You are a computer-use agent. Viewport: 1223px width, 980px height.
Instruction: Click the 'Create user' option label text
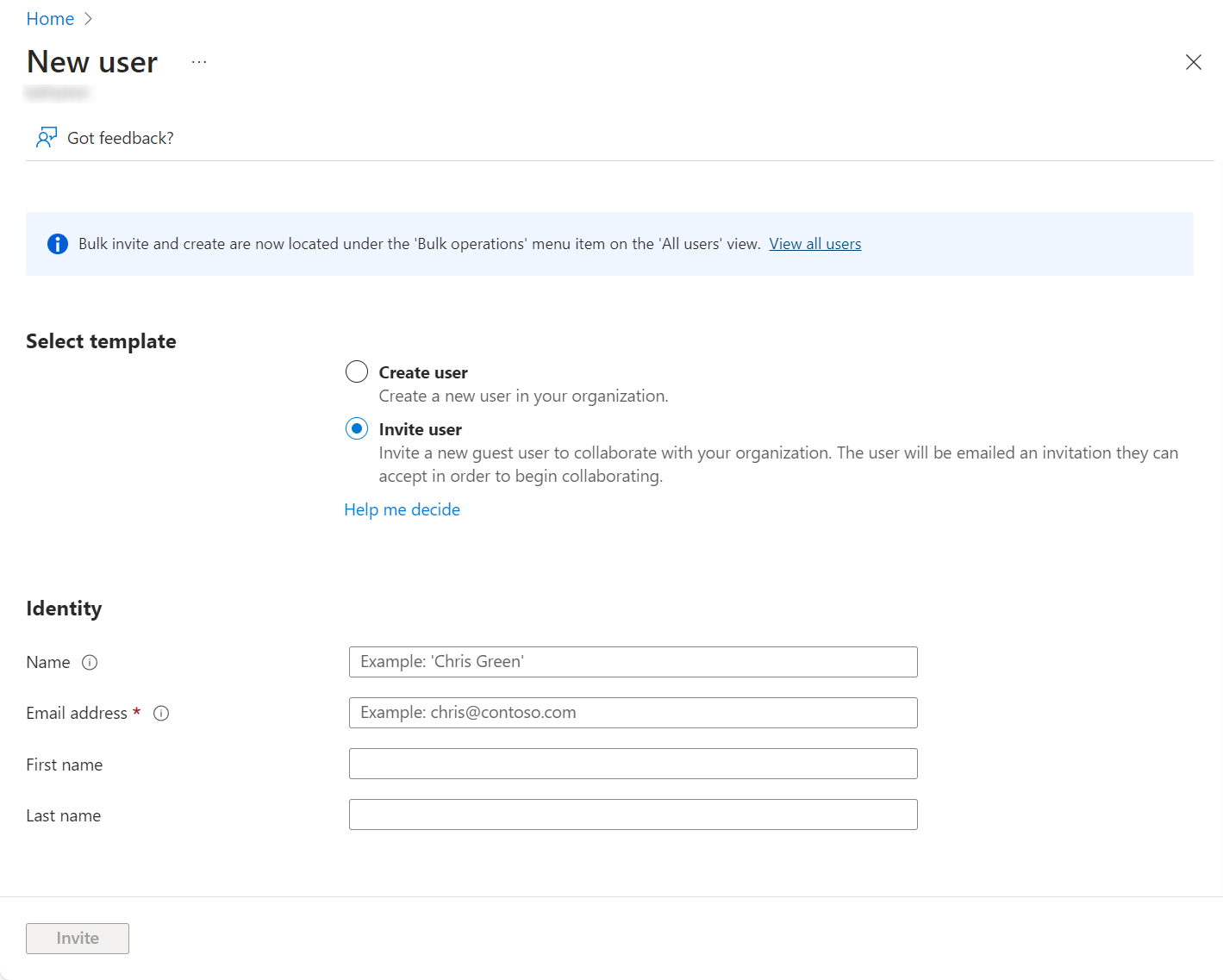pos(423,372)
